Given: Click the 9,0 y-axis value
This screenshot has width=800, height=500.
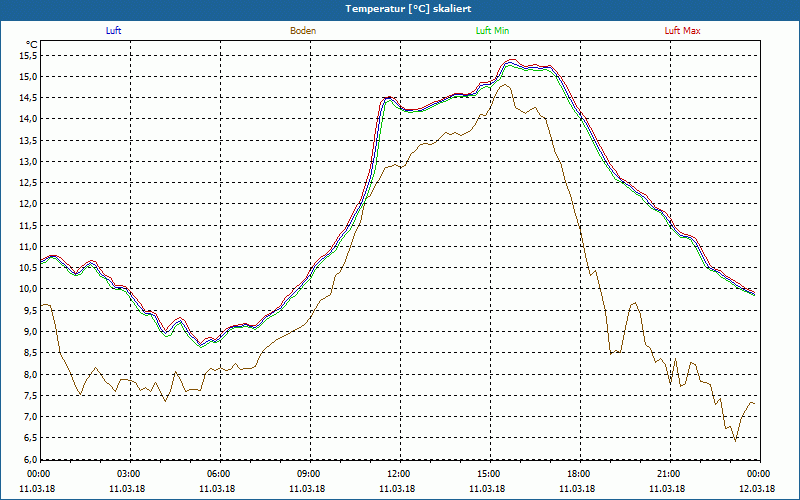Looking at the screenshot, I should (29, 332).
